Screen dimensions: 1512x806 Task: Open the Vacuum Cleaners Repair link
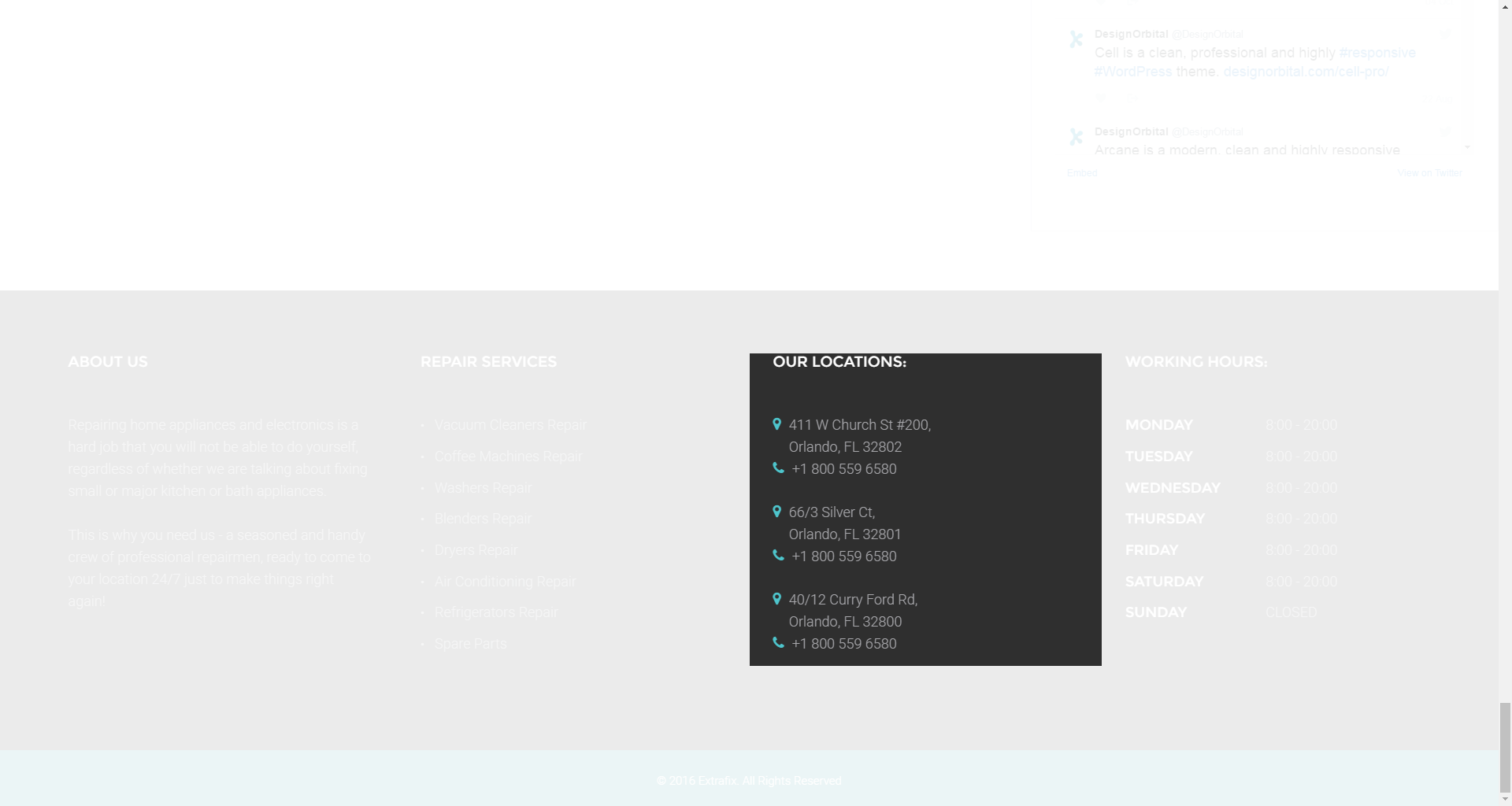(510, 425)
